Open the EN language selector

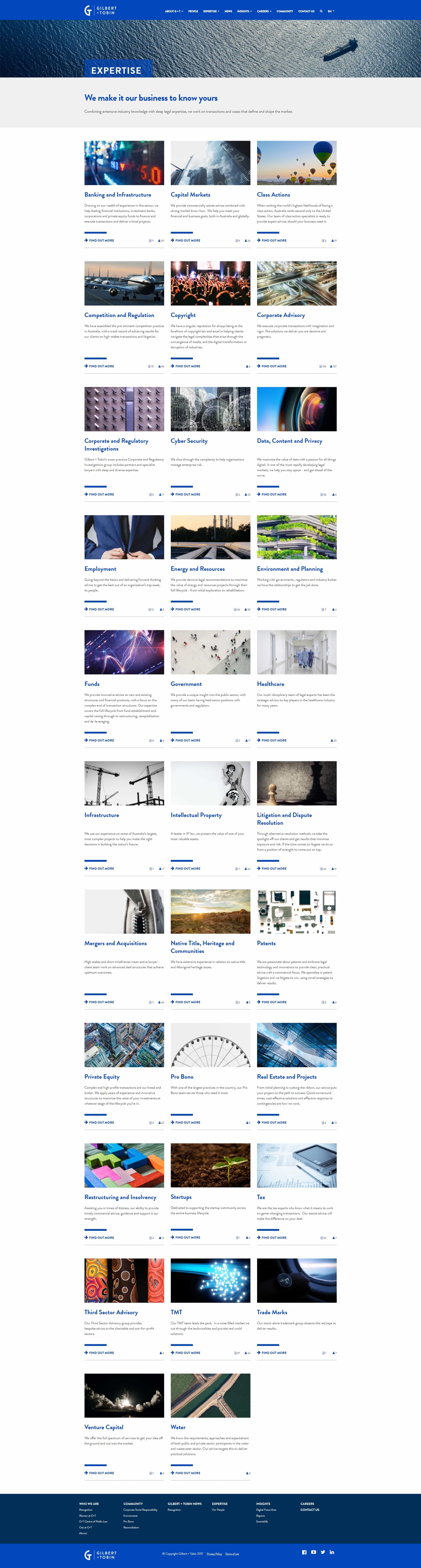pos(331,11)
